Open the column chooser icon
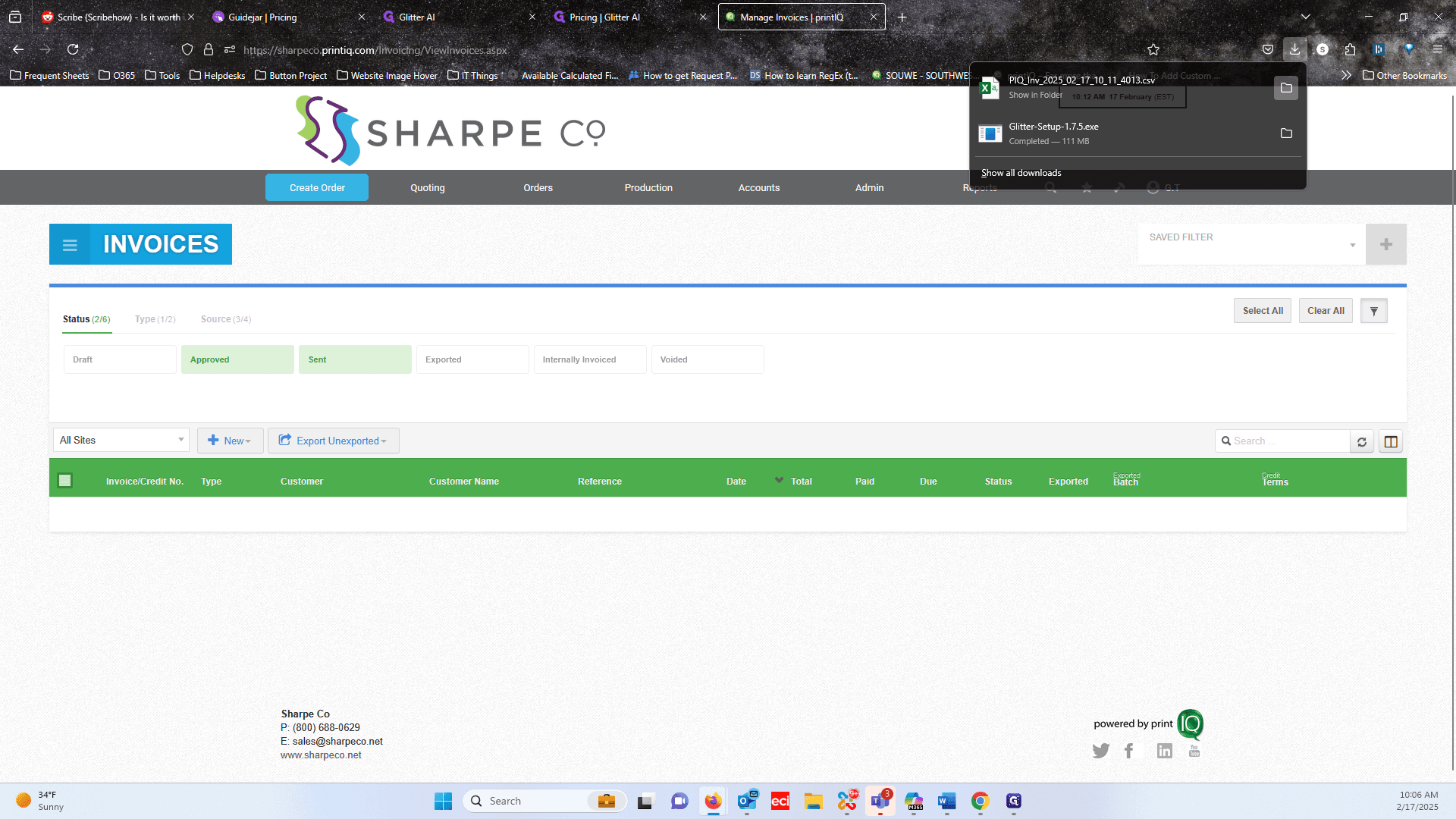This screenshot has width=1456, height=819. click(x=1391, y=441)
